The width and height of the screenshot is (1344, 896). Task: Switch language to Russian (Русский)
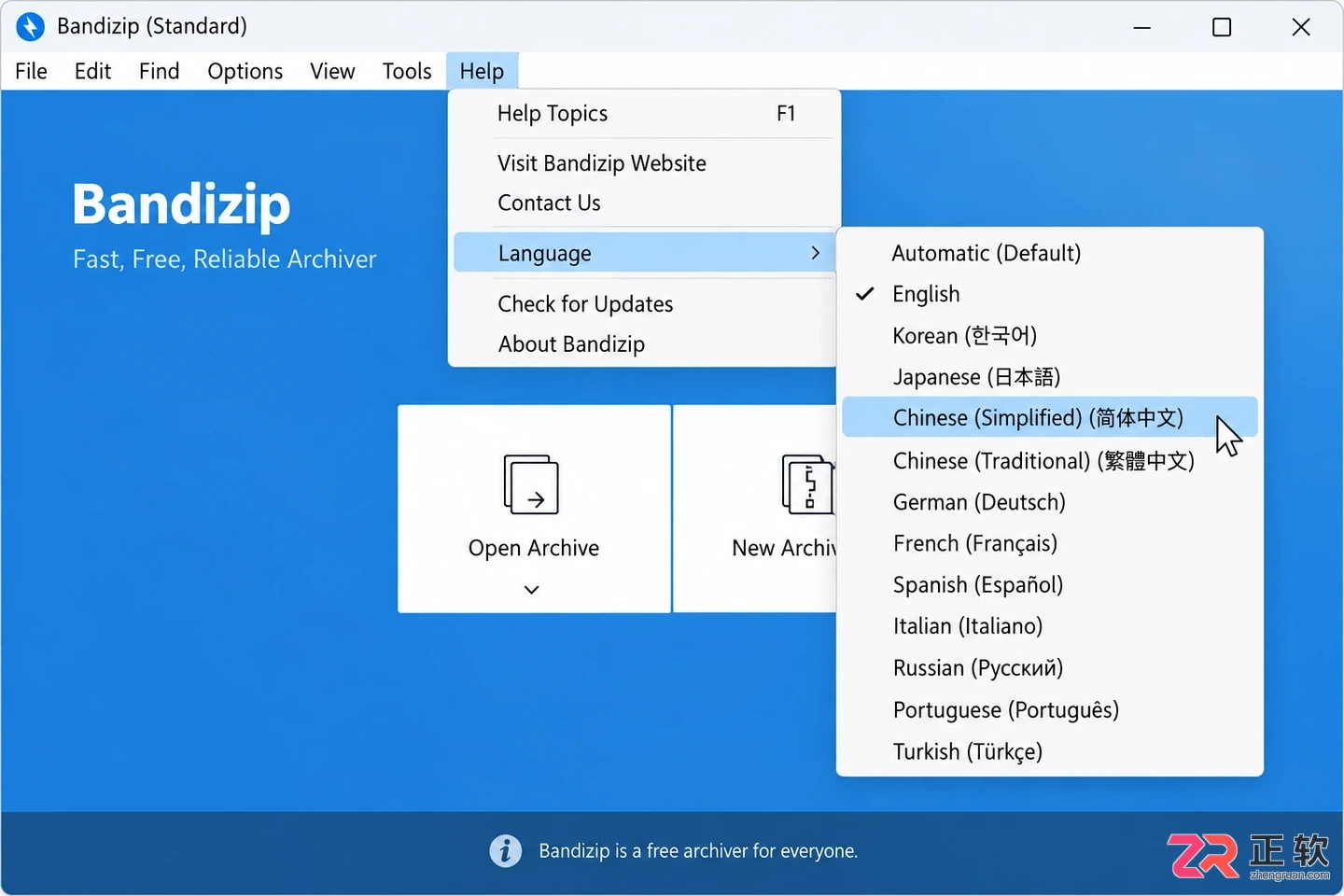point(1050,668)
